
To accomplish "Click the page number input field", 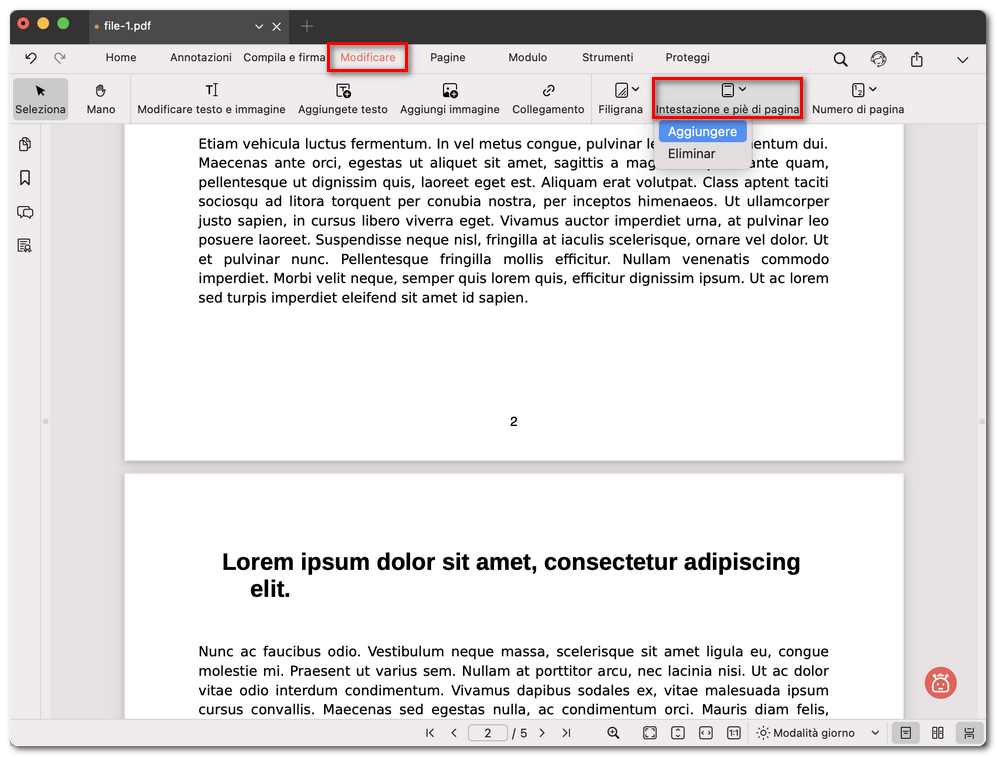I will [488, 732].
